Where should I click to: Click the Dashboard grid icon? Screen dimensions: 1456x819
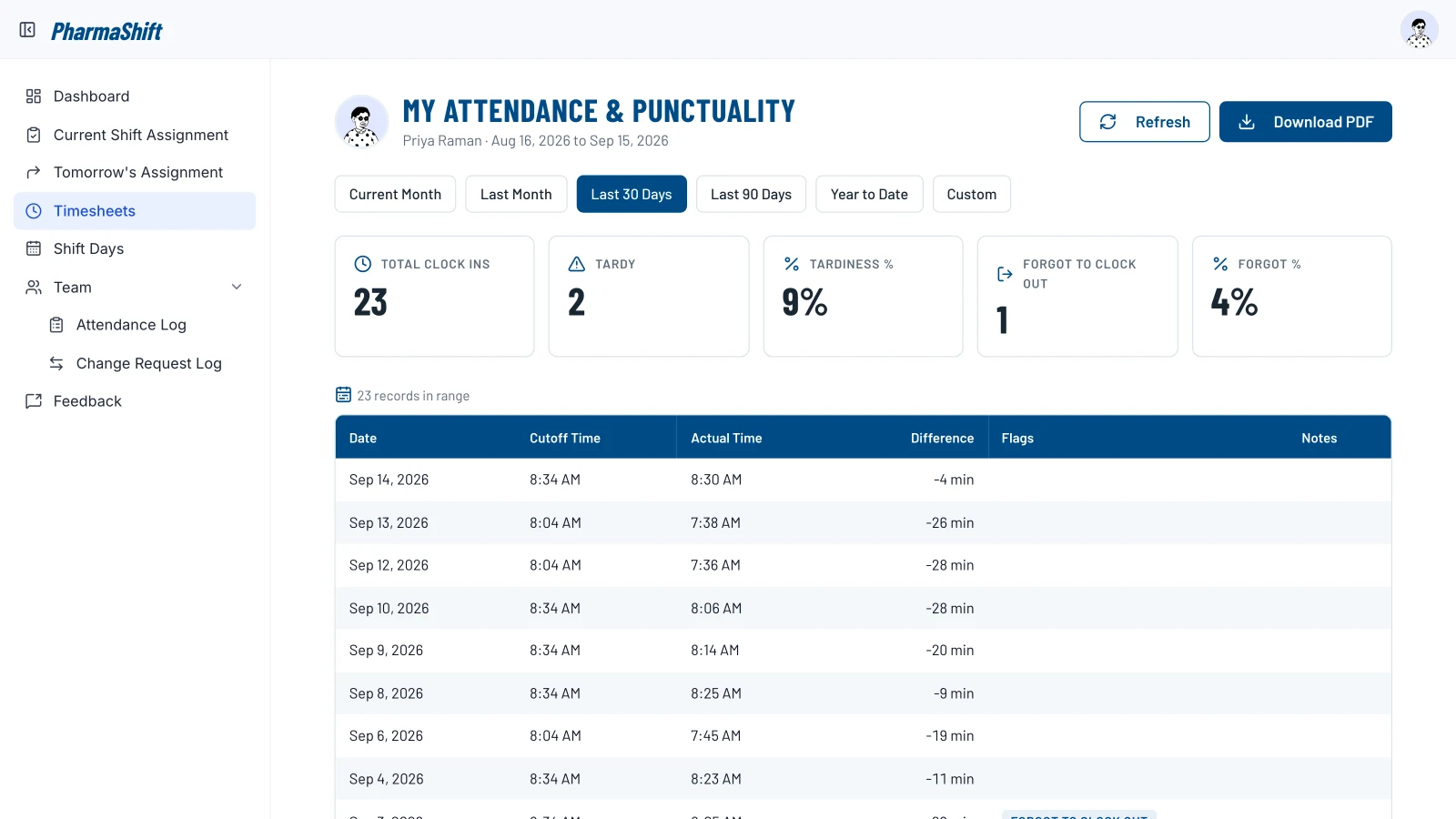[x=34, y=96]
